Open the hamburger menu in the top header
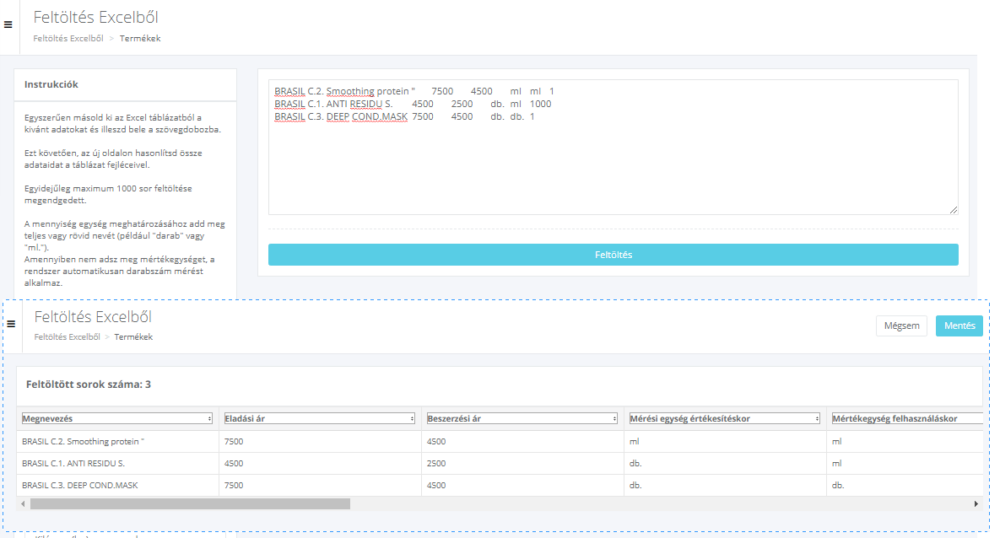 click(9, 25)
